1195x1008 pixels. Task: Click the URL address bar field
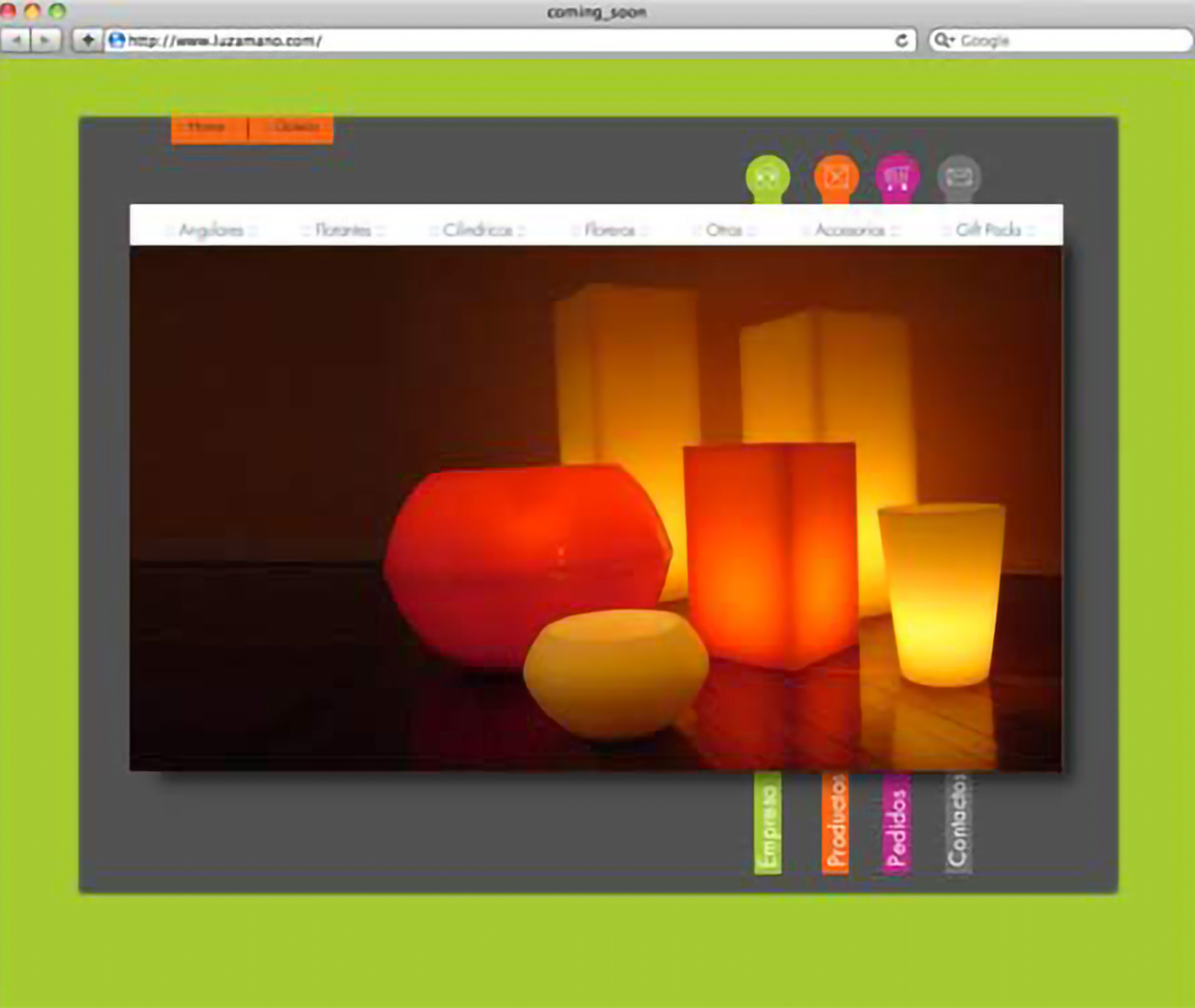pos(503,41)
